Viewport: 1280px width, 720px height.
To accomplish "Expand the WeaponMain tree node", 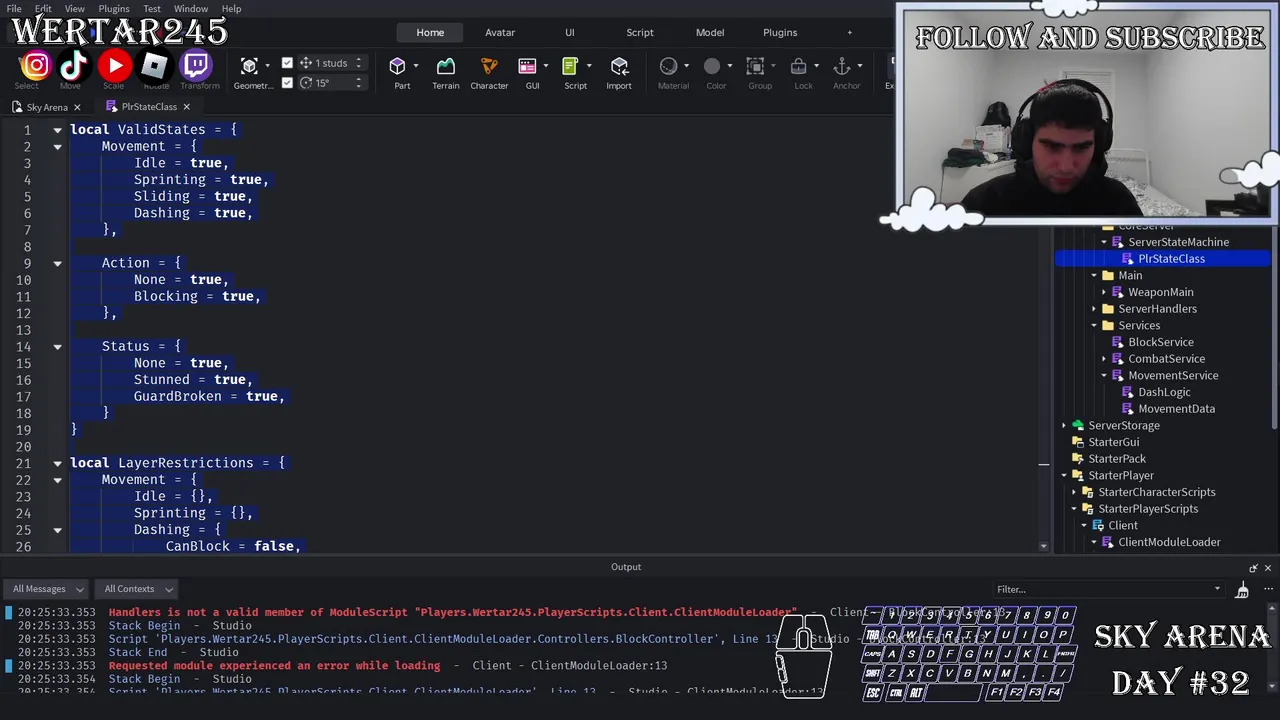I will click(x=1104, y=292).
